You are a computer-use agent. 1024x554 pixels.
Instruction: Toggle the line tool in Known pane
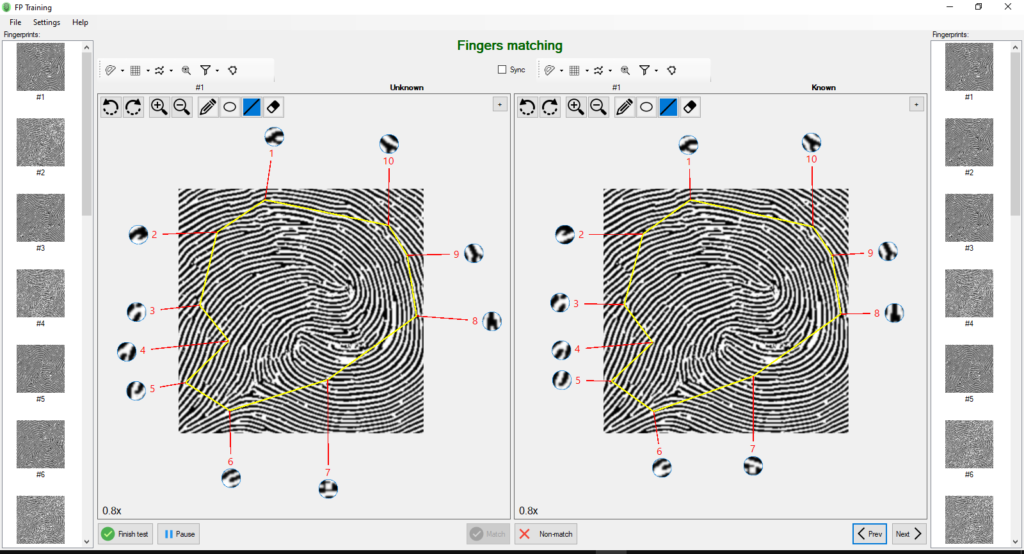pos(668,107)
